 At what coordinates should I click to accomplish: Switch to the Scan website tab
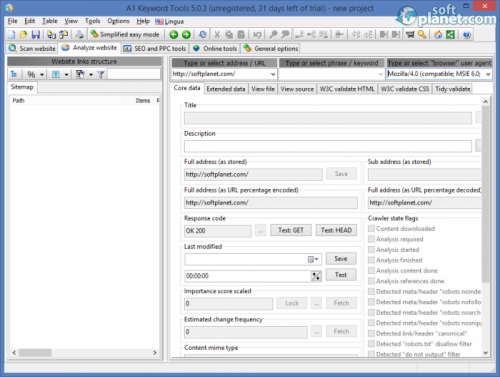(x=32, y=48)
